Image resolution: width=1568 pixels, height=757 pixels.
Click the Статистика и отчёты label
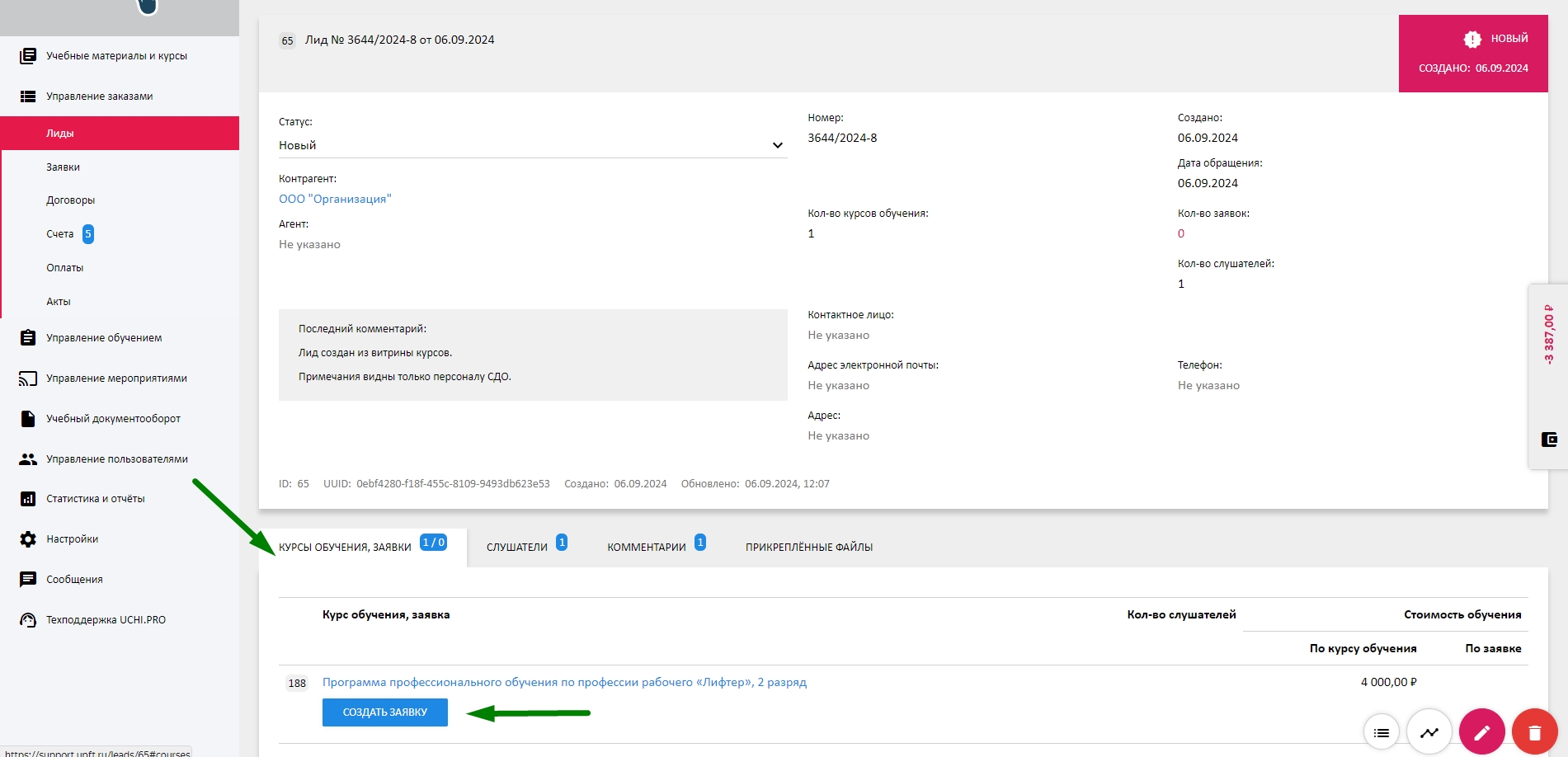96,499
